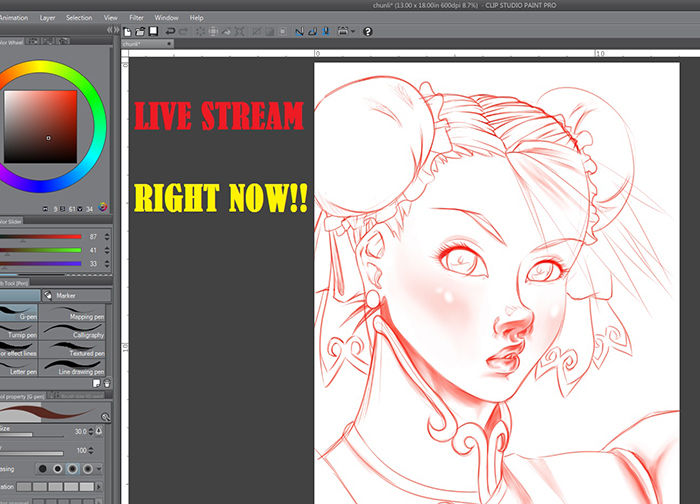Select the Textured pen sub tool

[x=72, y=349]
